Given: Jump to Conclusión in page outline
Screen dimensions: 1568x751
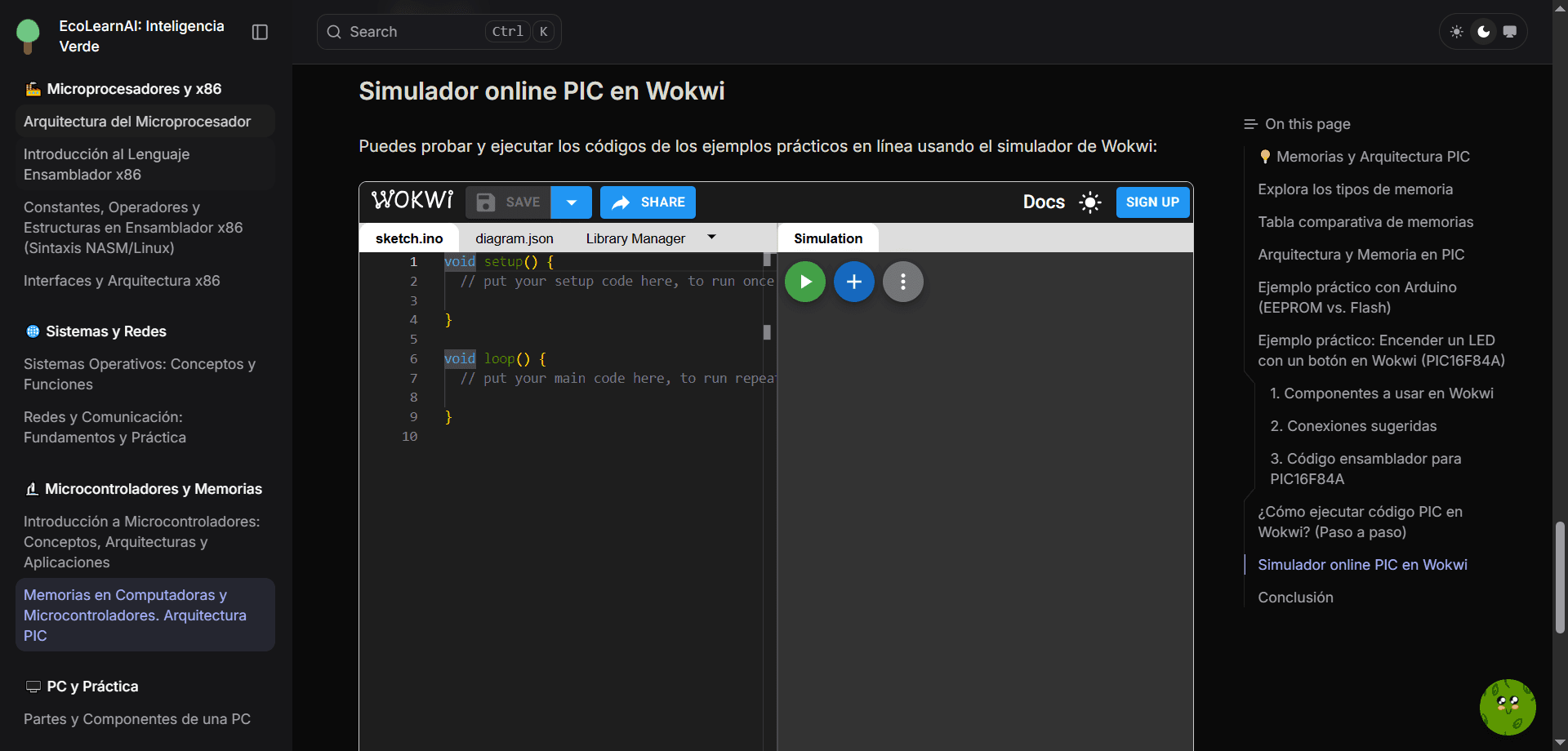Looking at the screenshot, I should point(1295,598).
